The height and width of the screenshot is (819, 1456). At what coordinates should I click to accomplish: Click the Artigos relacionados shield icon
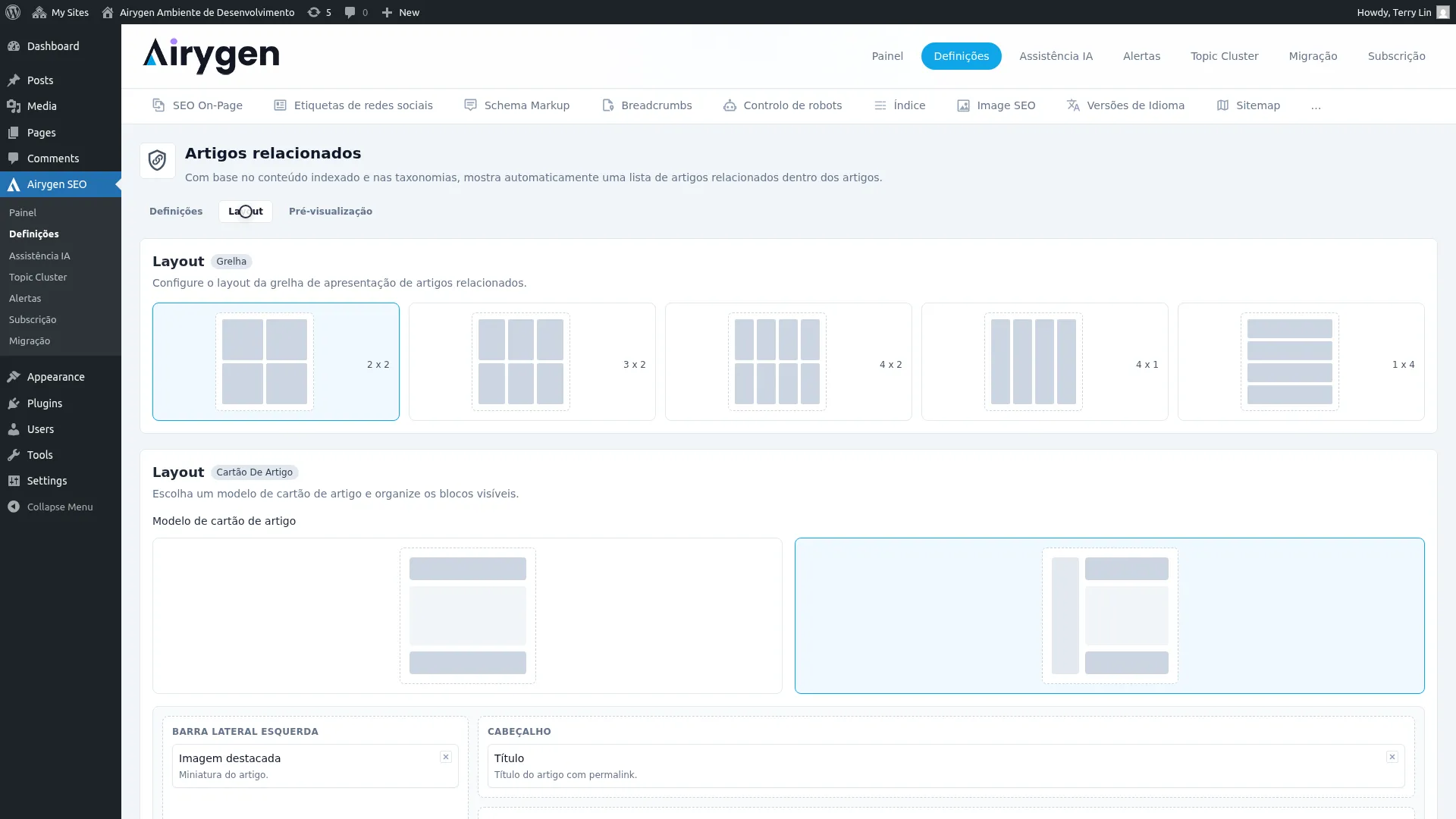tap(158, 161)
